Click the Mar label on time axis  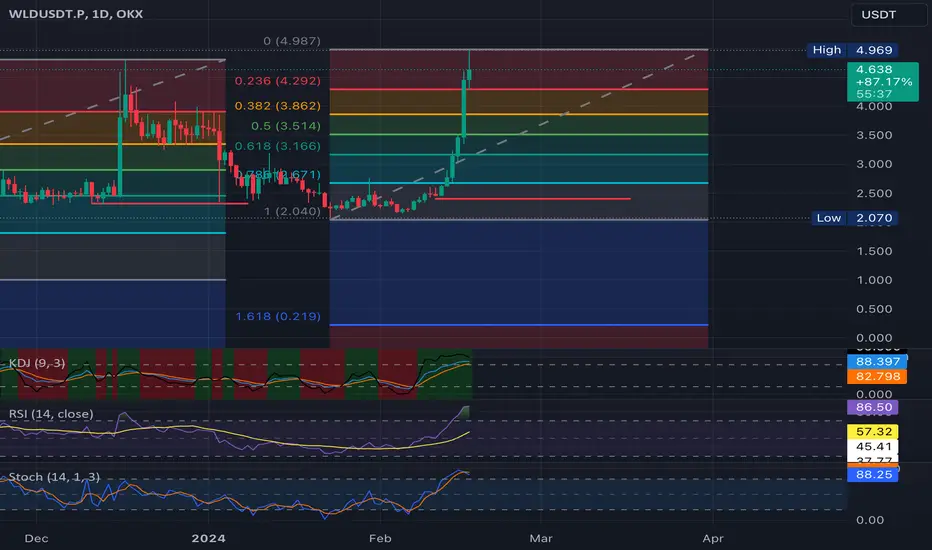(x=541, y=539)
